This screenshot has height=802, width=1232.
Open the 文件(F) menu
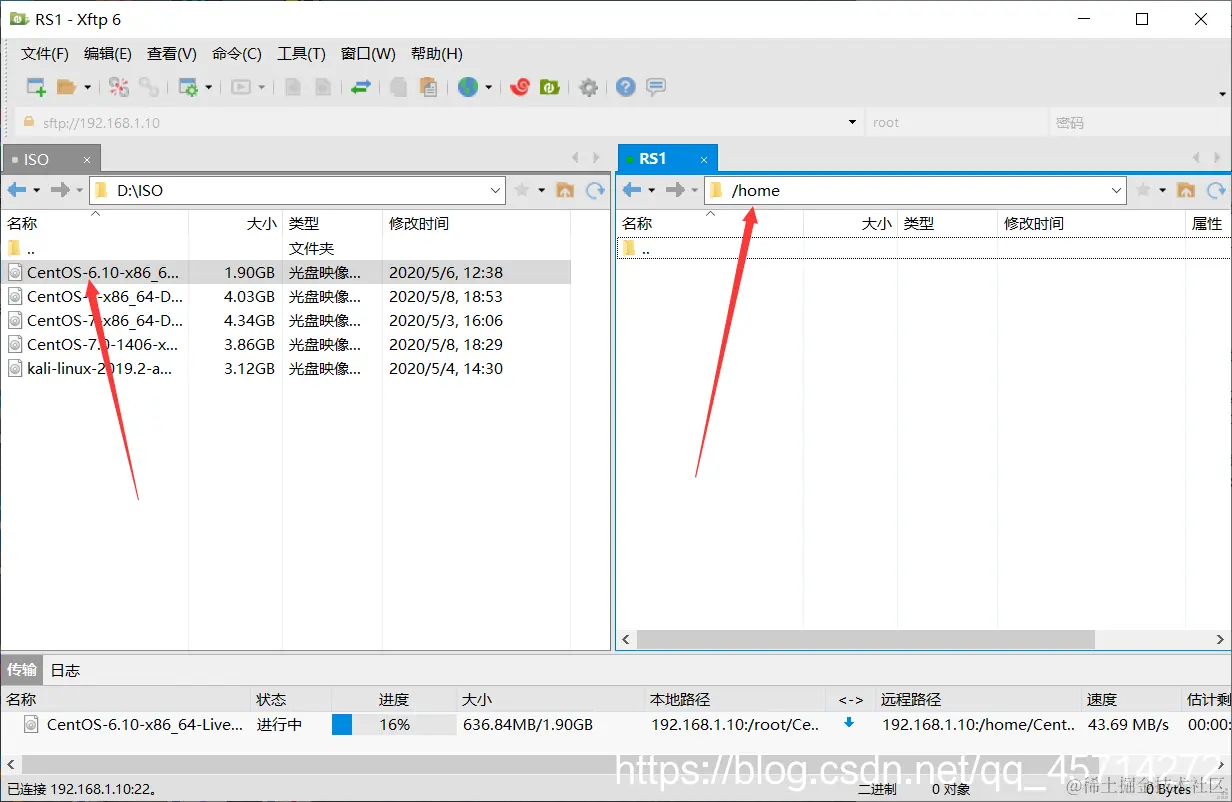45,54
